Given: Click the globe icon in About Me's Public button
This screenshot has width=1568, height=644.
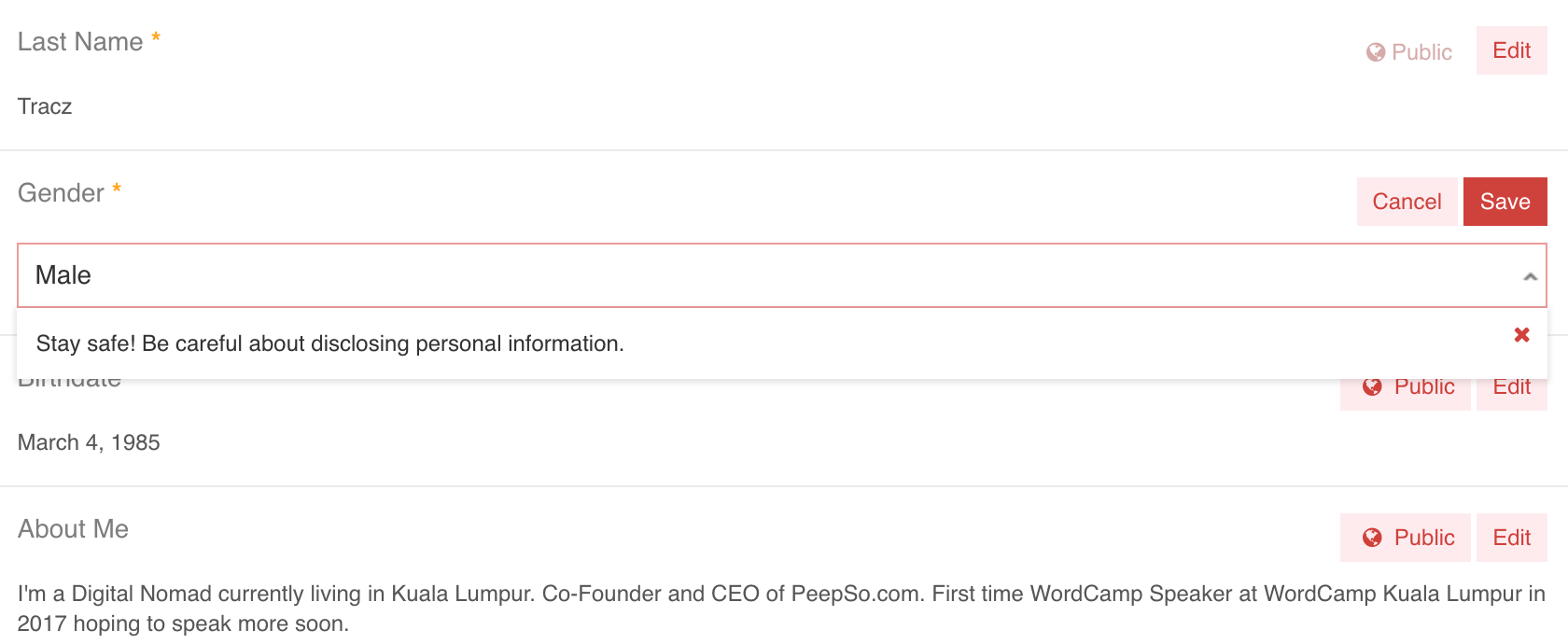Looking at the screenshot, I should pyautogui.click(x=1372, y=538).
